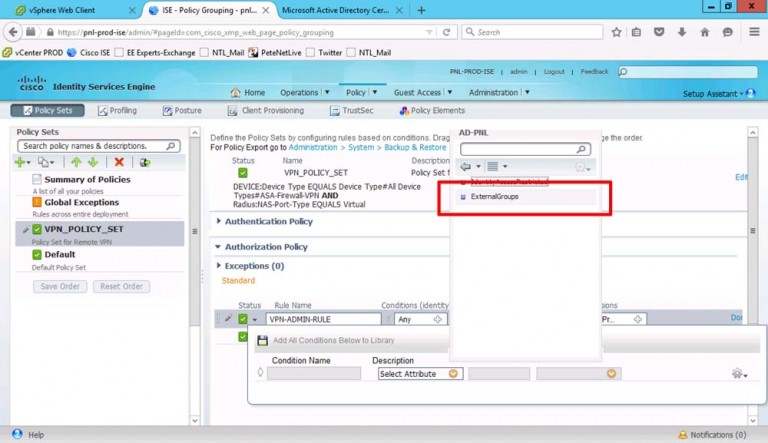The image size is (768, 443).
Task: Toggle the green check on VPN_POLICY_SET in sidebar
Action: (37, 229)
